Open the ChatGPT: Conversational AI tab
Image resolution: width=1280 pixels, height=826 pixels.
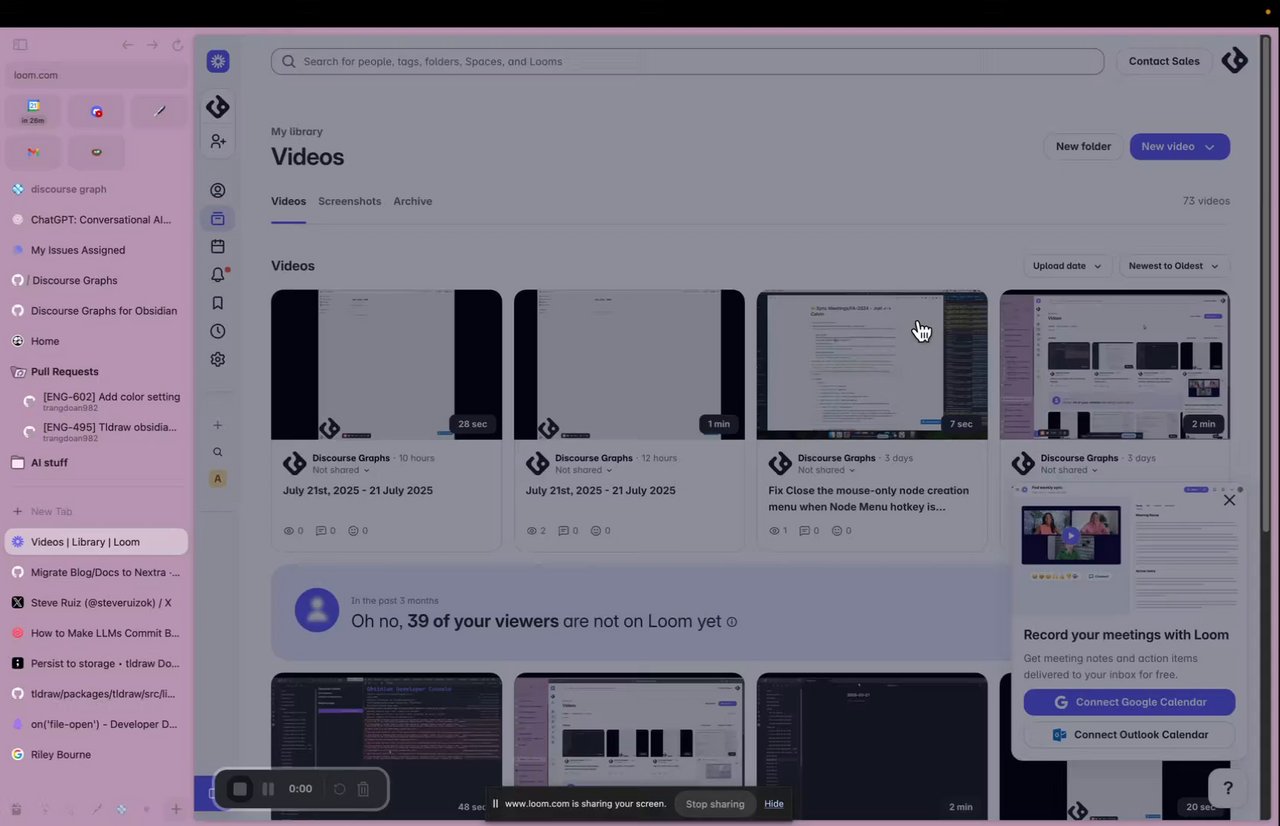click(x=96, y=219)
